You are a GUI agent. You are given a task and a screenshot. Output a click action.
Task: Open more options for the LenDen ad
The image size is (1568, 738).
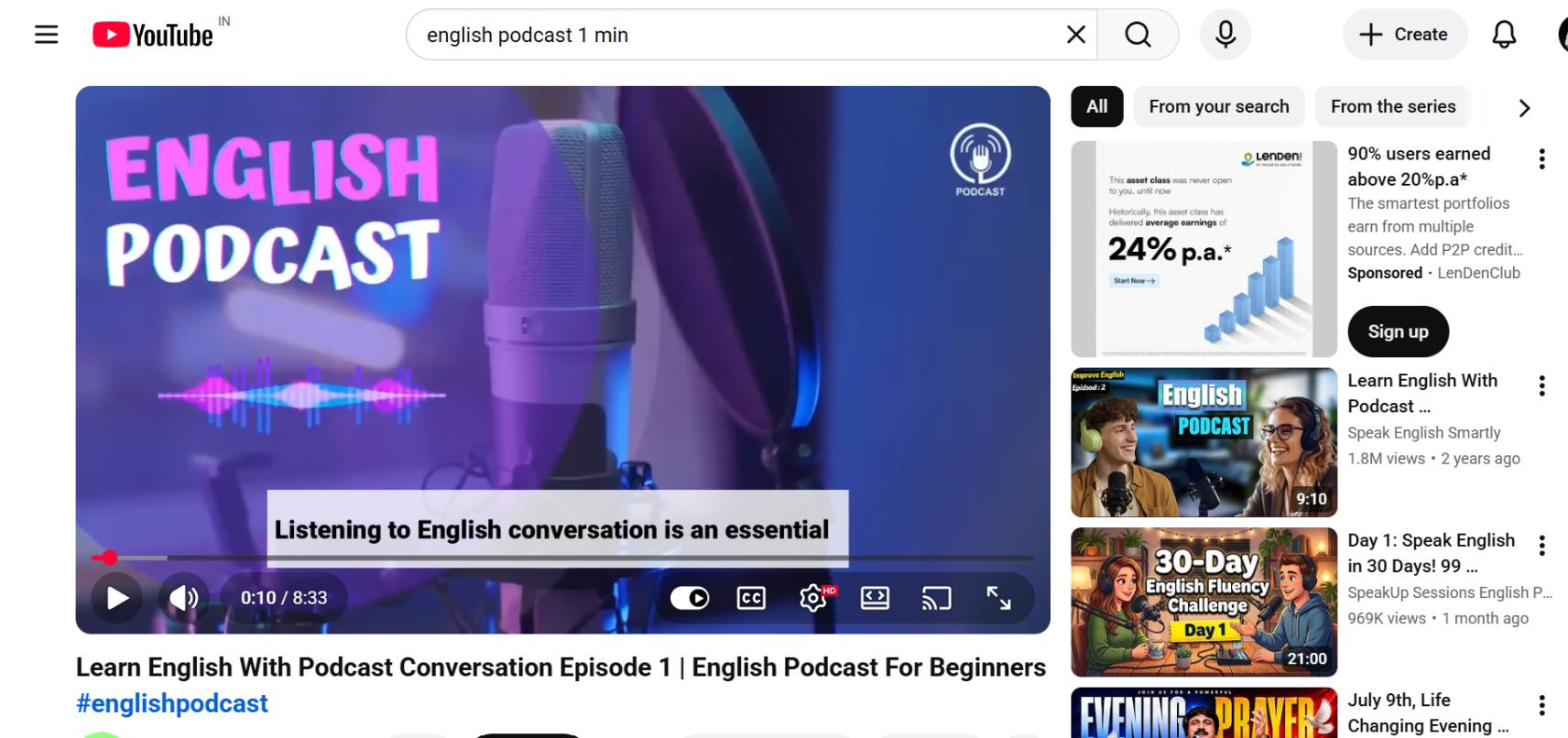tap(1542, 159)
